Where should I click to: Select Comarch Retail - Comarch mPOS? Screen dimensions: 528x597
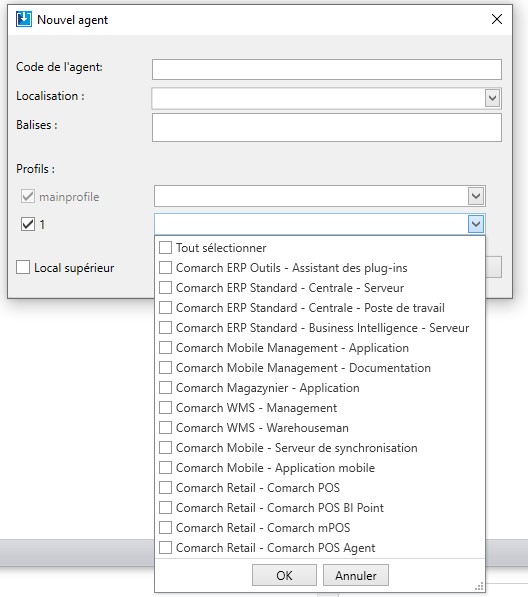click(165, 528)
